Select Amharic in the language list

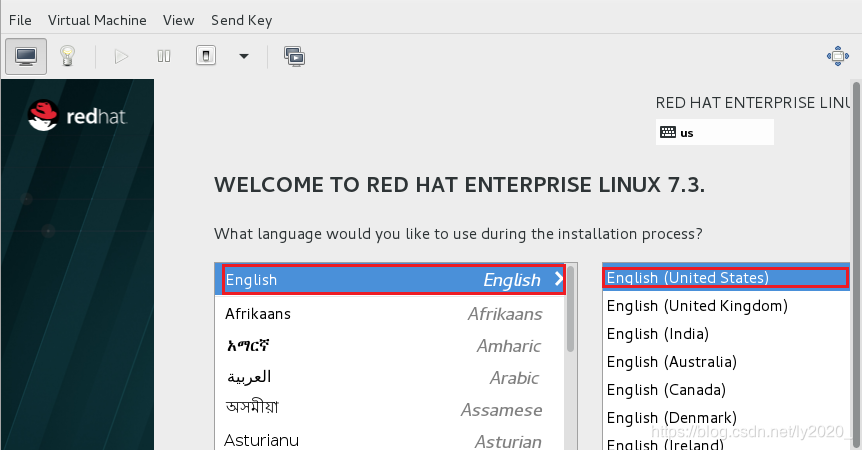coord(390,346)
